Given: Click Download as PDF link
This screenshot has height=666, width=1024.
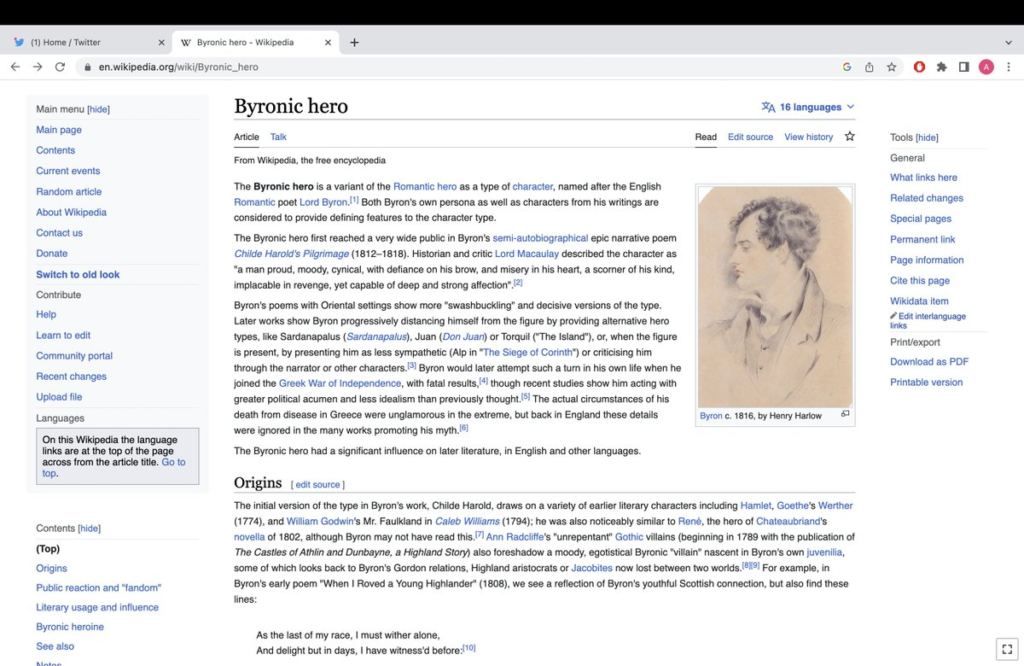Looking at the screenshot, I should click(929, 362).
